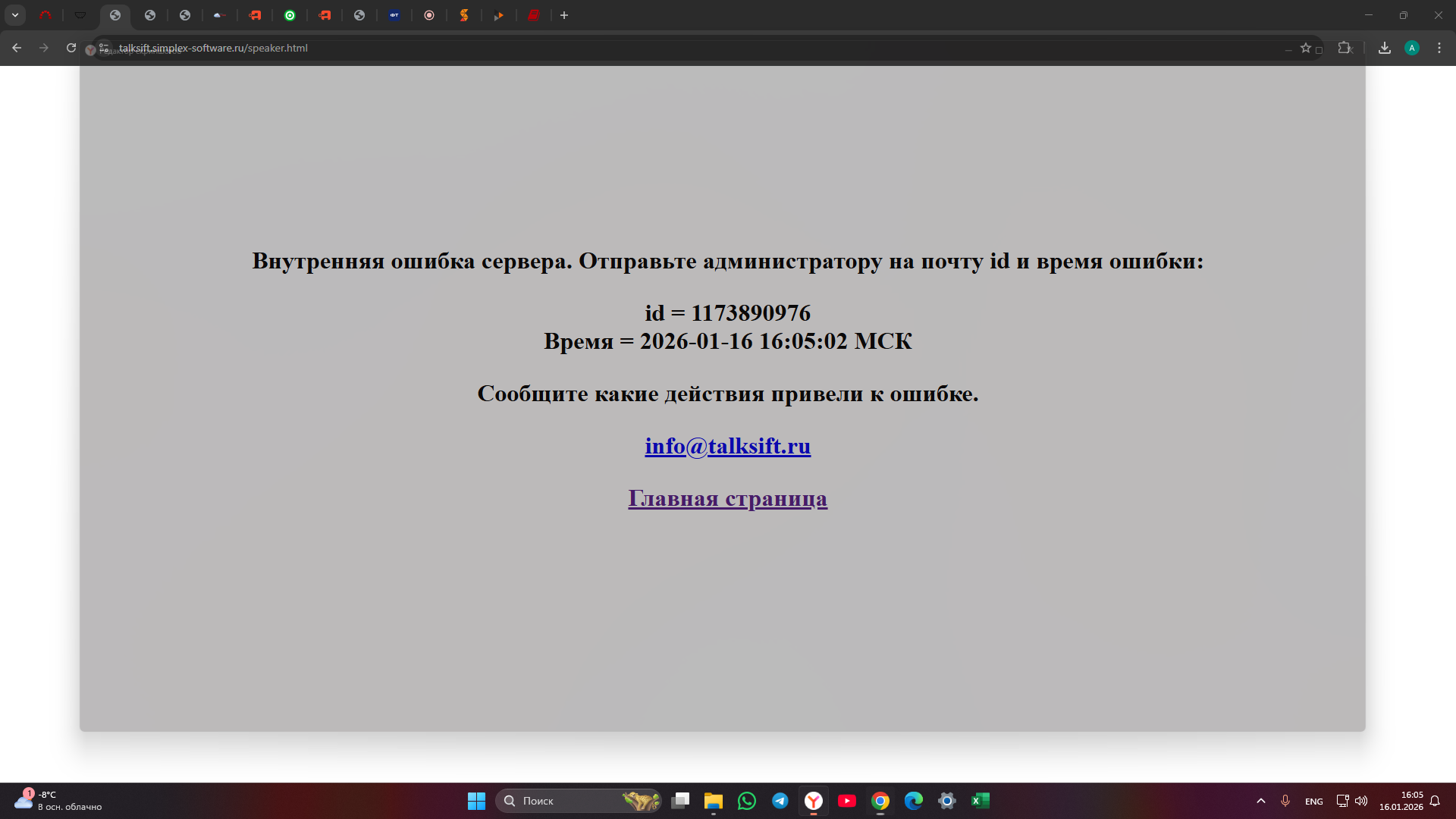Expand the hidden system tray icons chevron
Screen dimensions: 1456x819
coord(1261,801)
